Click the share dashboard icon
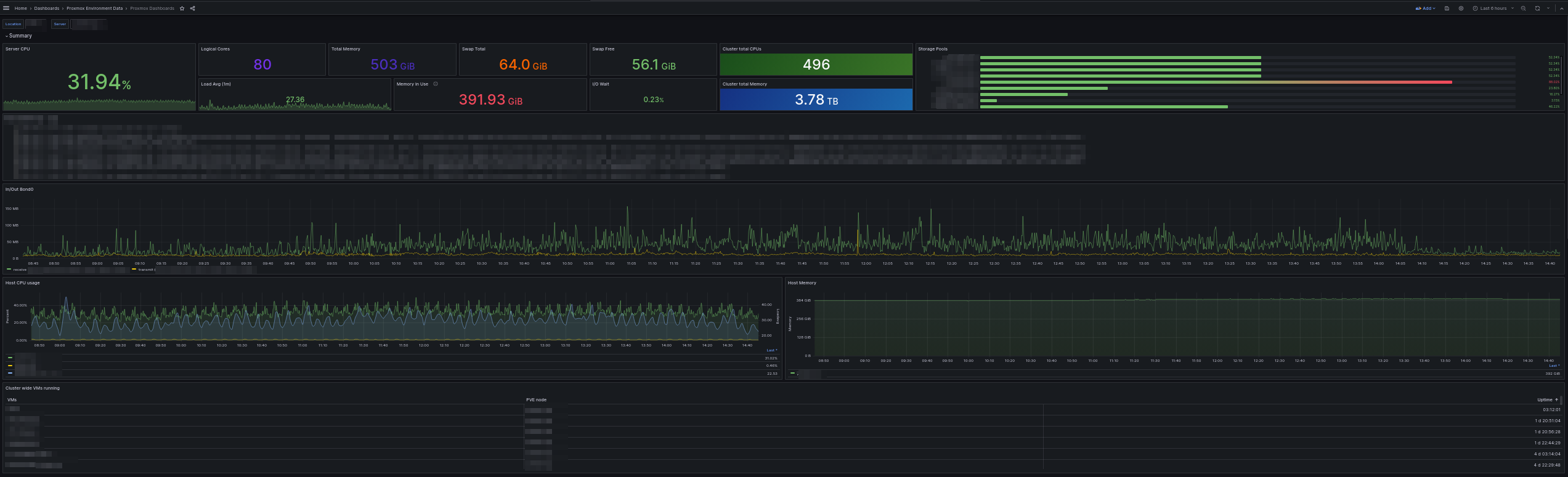The width and height of the screenshot is (1568, 477). coord(193,9)
